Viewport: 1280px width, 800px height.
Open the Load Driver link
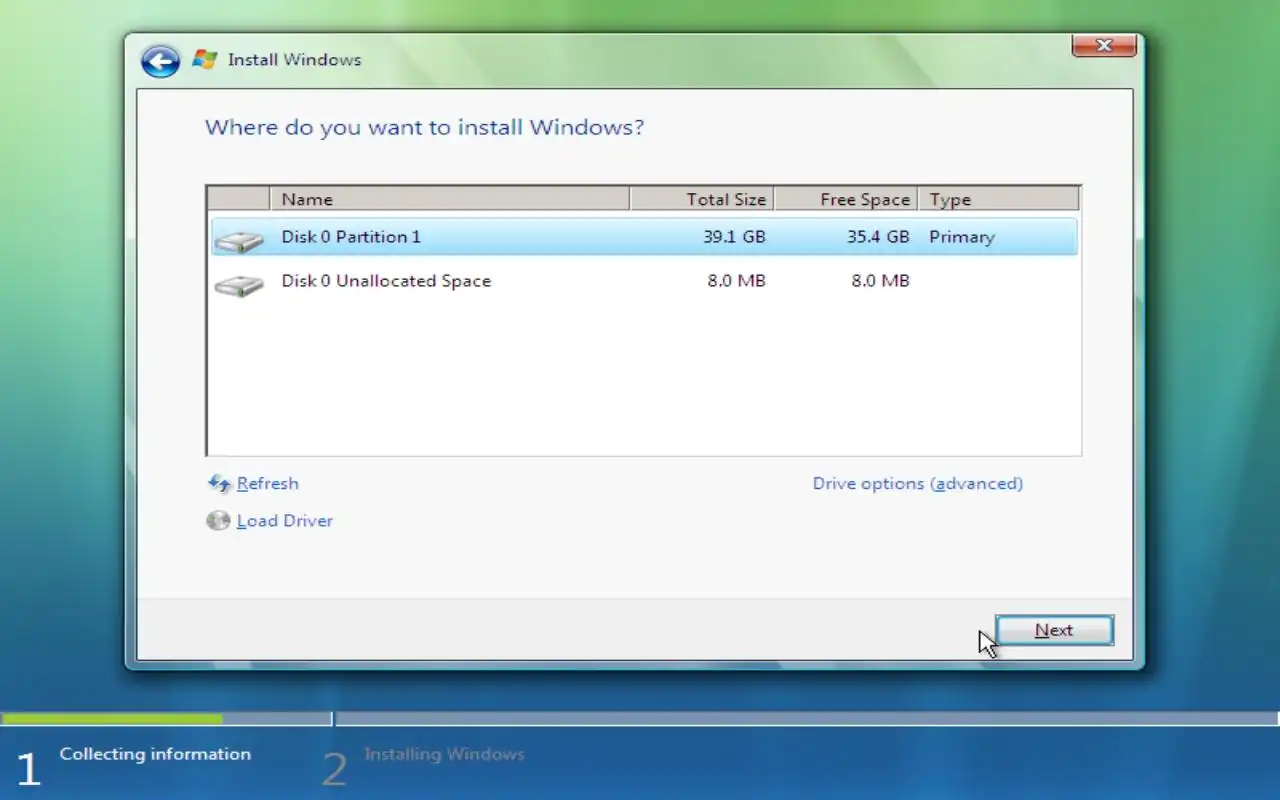pyautogui.click(x=285, y=521)
